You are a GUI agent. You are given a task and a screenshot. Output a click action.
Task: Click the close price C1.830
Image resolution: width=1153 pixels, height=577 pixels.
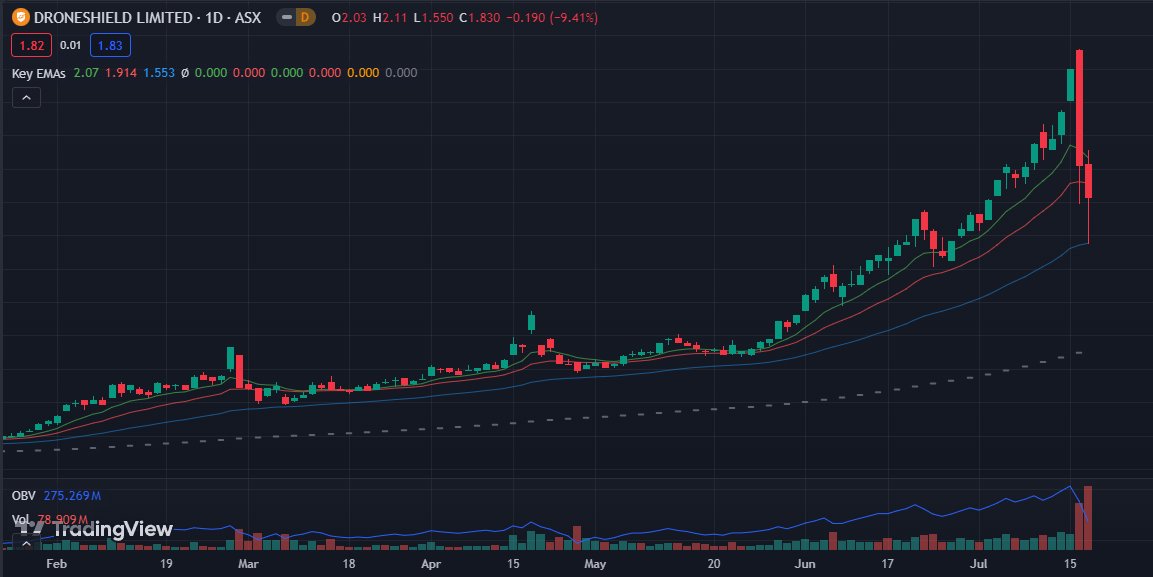point(479,18)
